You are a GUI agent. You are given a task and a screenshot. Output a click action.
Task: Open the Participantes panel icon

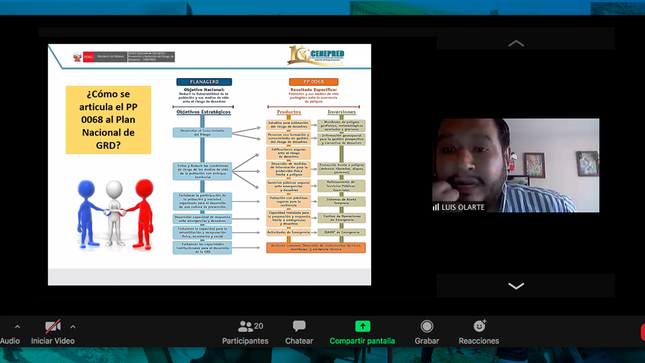point(246,326)
